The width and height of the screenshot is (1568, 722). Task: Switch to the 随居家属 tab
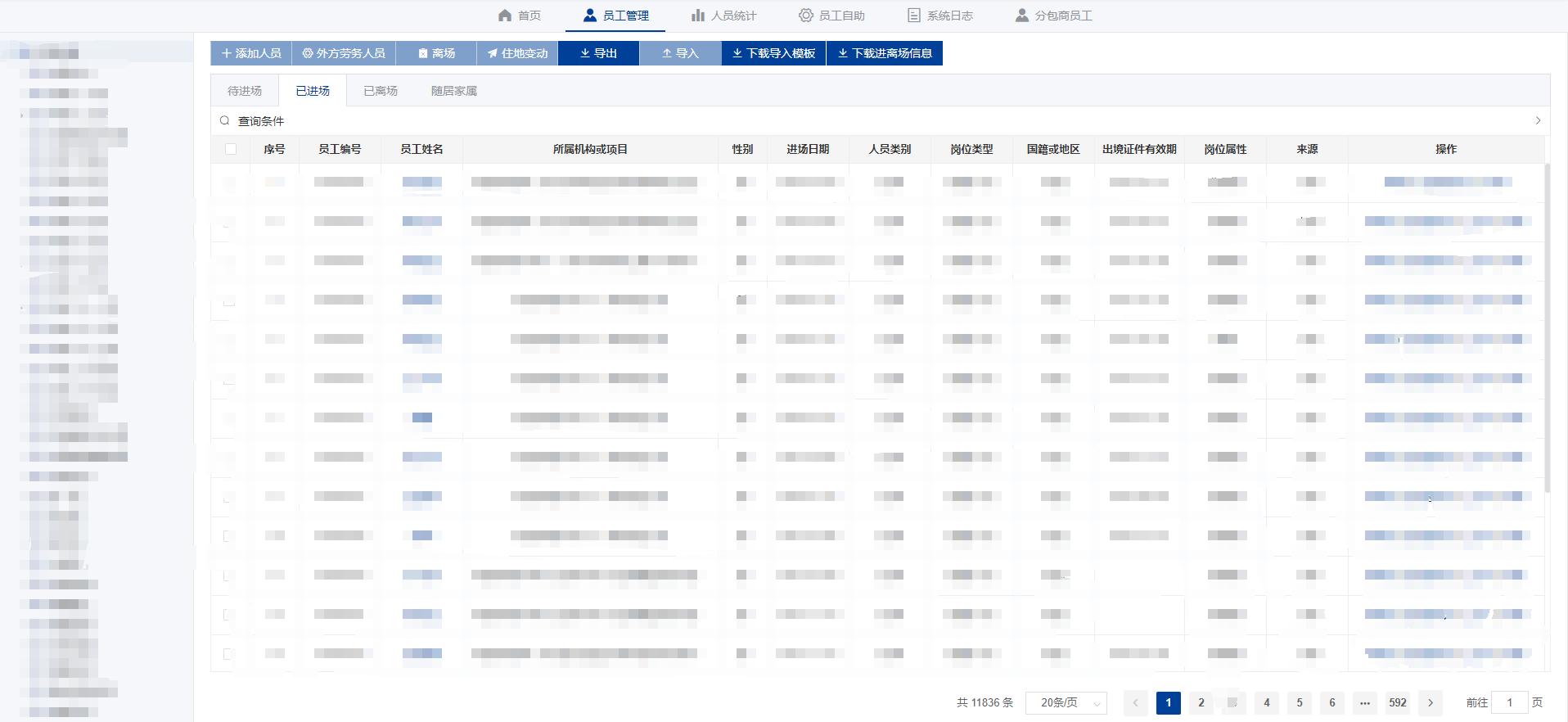(x=454, y=91)
